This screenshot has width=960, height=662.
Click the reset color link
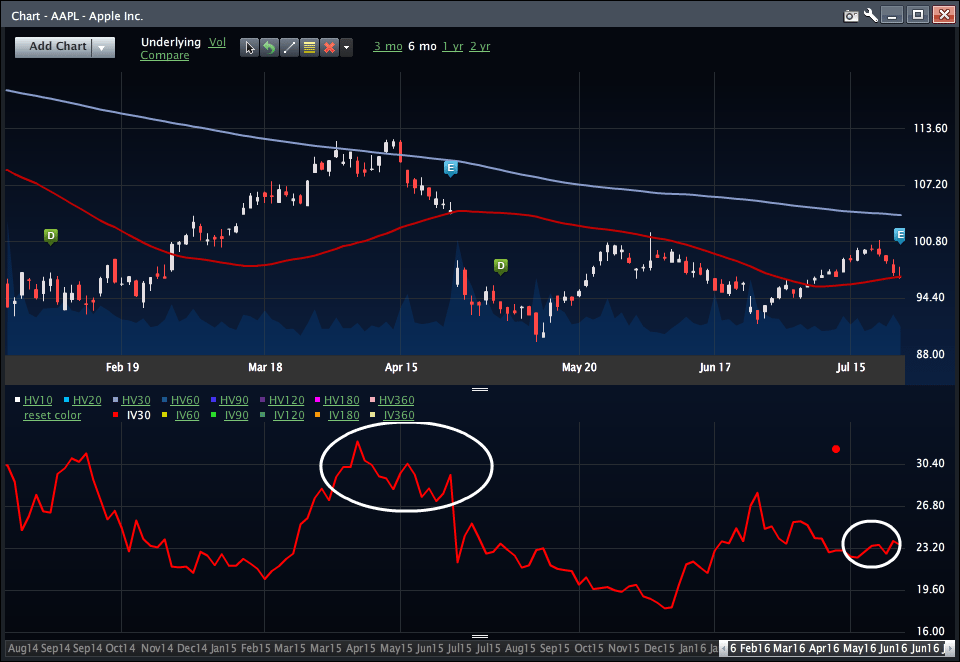[52, 415]
